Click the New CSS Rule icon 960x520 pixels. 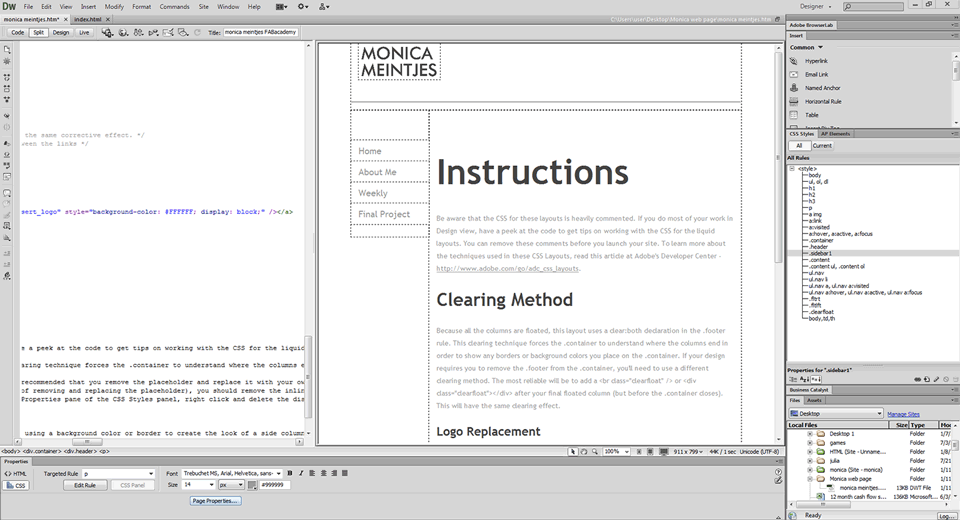(x=927, y=379)
